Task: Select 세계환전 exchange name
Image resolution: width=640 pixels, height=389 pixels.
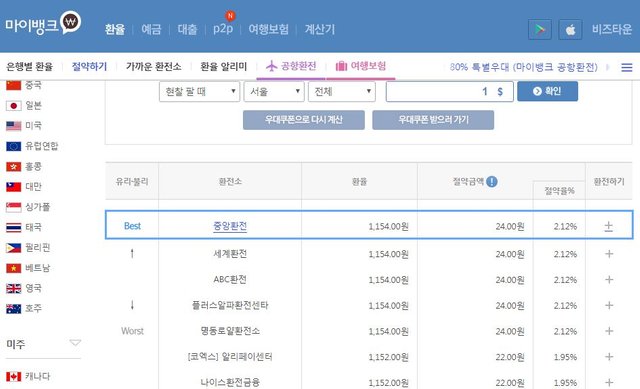Action: coord(230,254)
